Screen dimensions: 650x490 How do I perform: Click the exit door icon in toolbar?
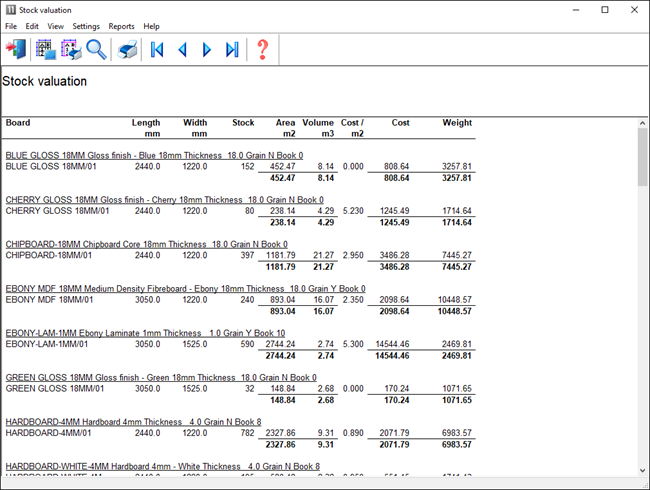pyautogui.click(x=16, y=49)
